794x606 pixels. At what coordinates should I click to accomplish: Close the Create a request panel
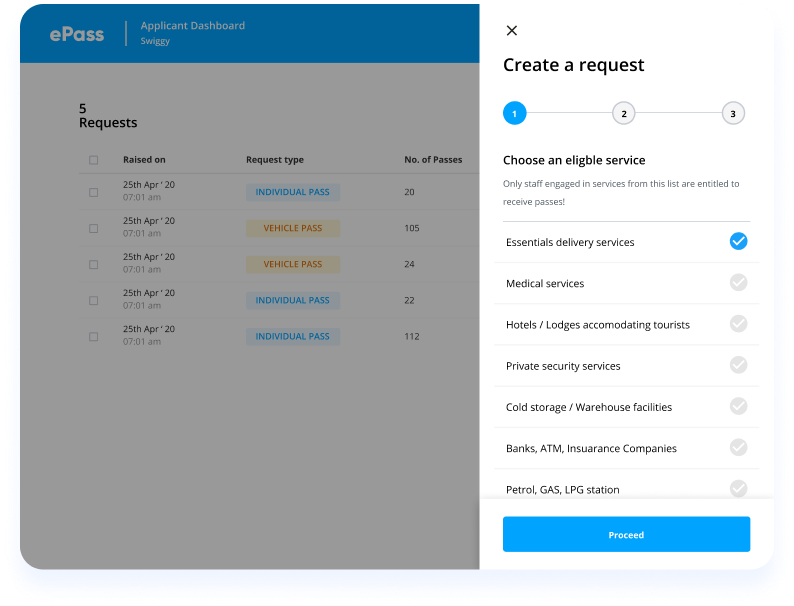[512, 31]
